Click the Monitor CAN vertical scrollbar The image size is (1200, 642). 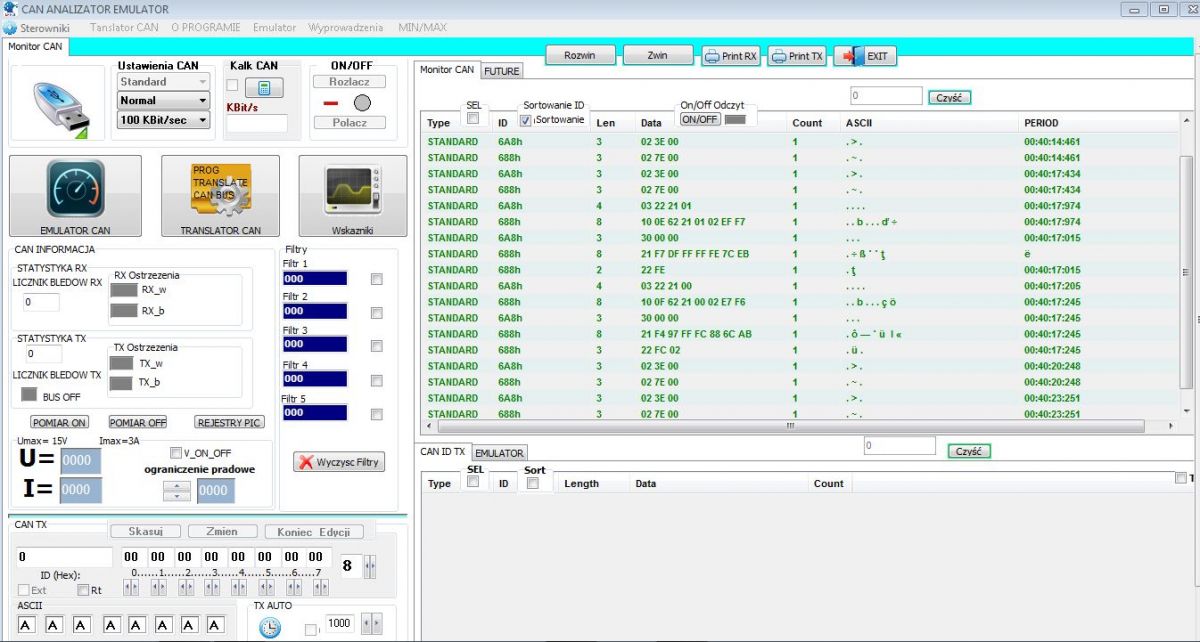[x=1186, y=270]
